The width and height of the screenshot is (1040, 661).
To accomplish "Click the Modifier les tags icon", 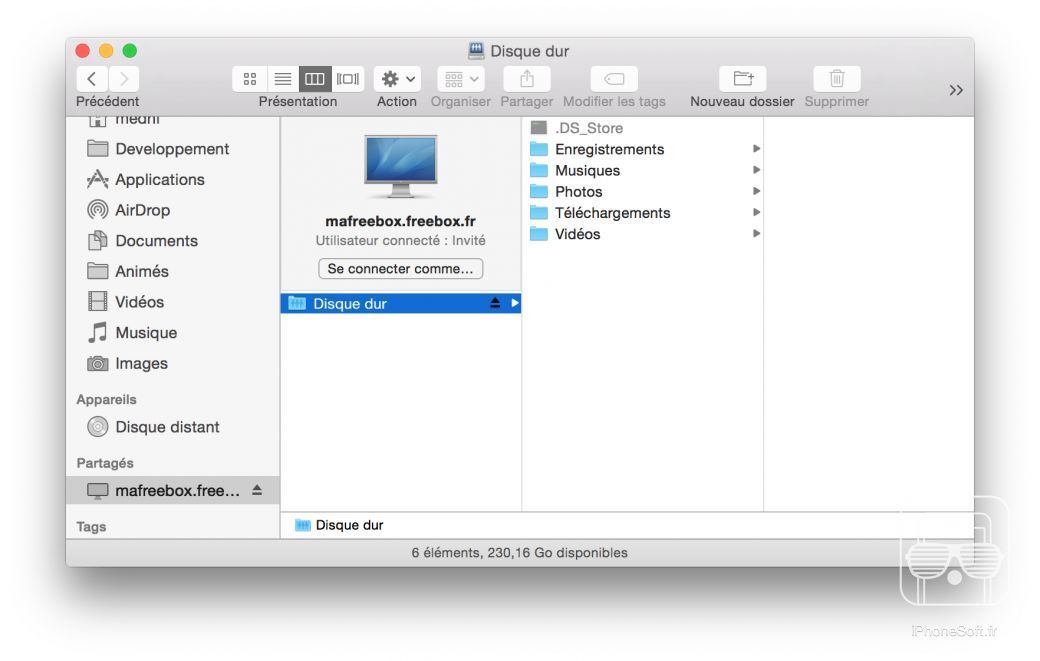I will 614,79.
